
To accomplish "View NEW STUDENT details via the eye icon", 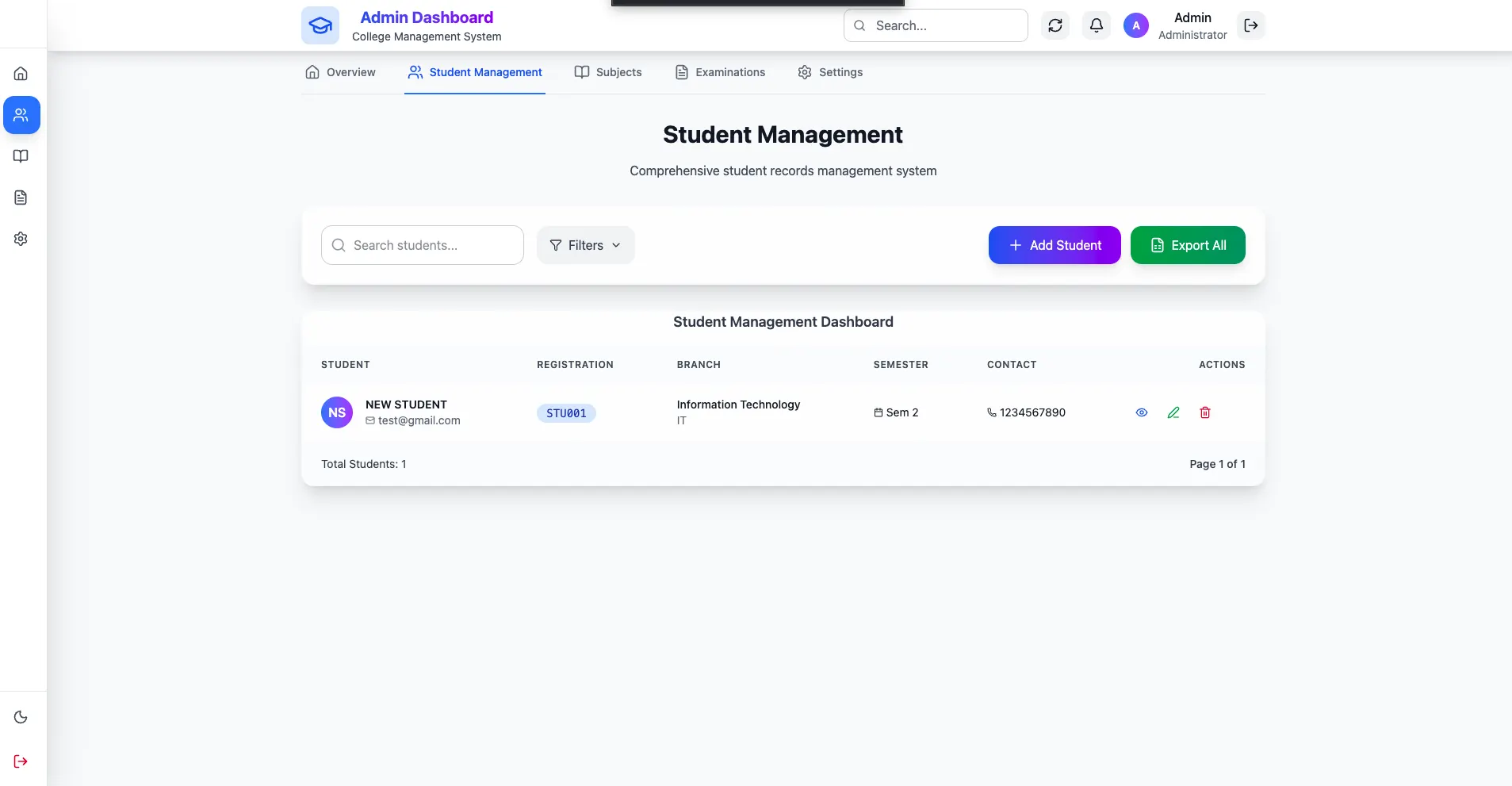I will point(1142,412).
